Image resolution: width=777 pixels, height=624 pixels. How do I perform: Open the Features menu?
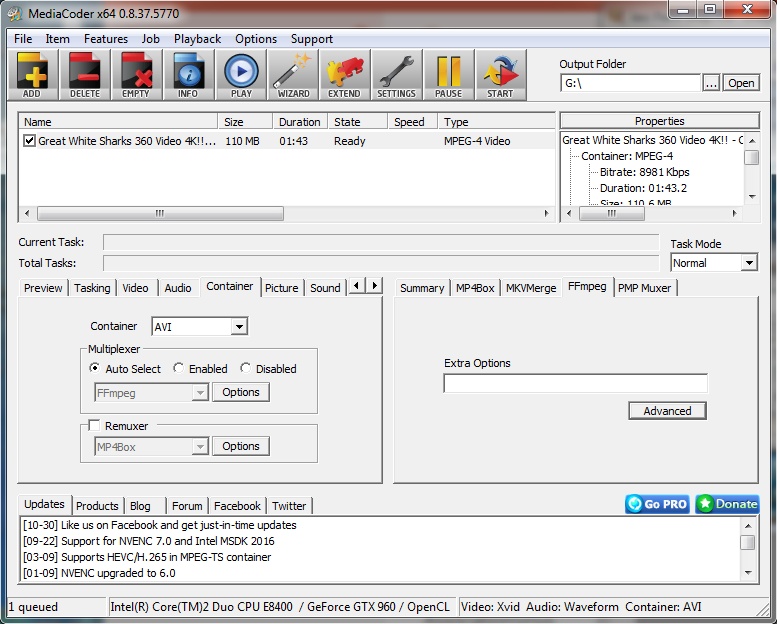tap(106, 39)
